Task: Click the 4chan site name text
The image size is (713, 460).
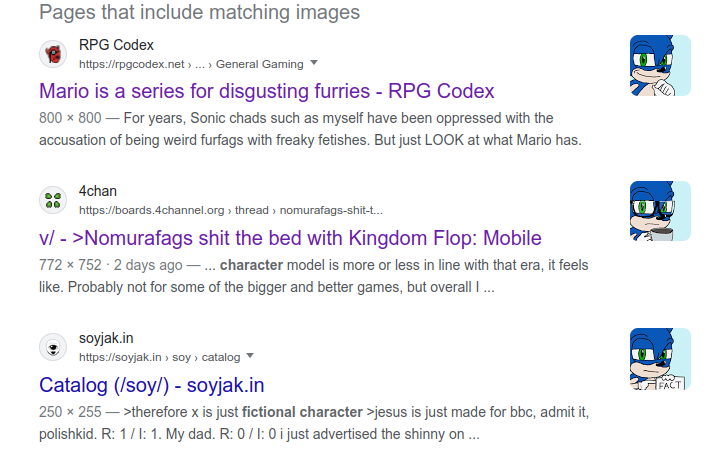Action: pyautogui.click(x=98, y=191)
